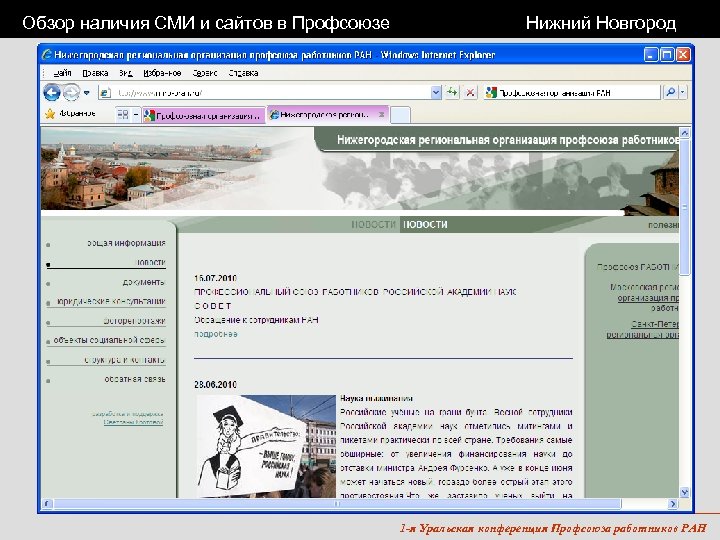Click the Internet Explorer title bar logo
Image resolution: width=720 pixels, height=540 pixels.
point(46,55)
